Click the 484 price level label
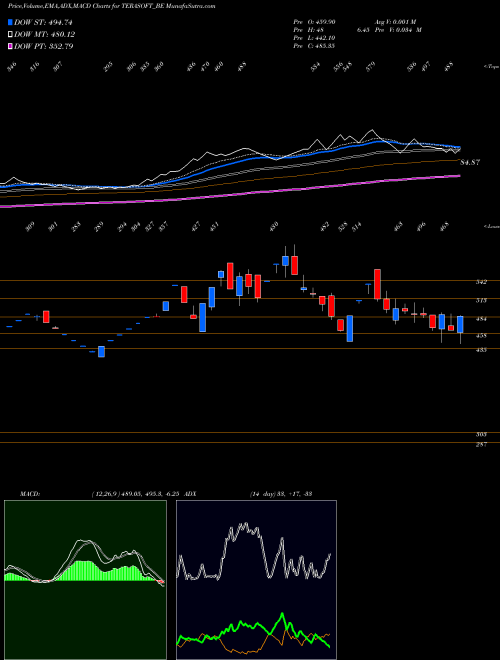500x660 pixels. pos(481,319)
